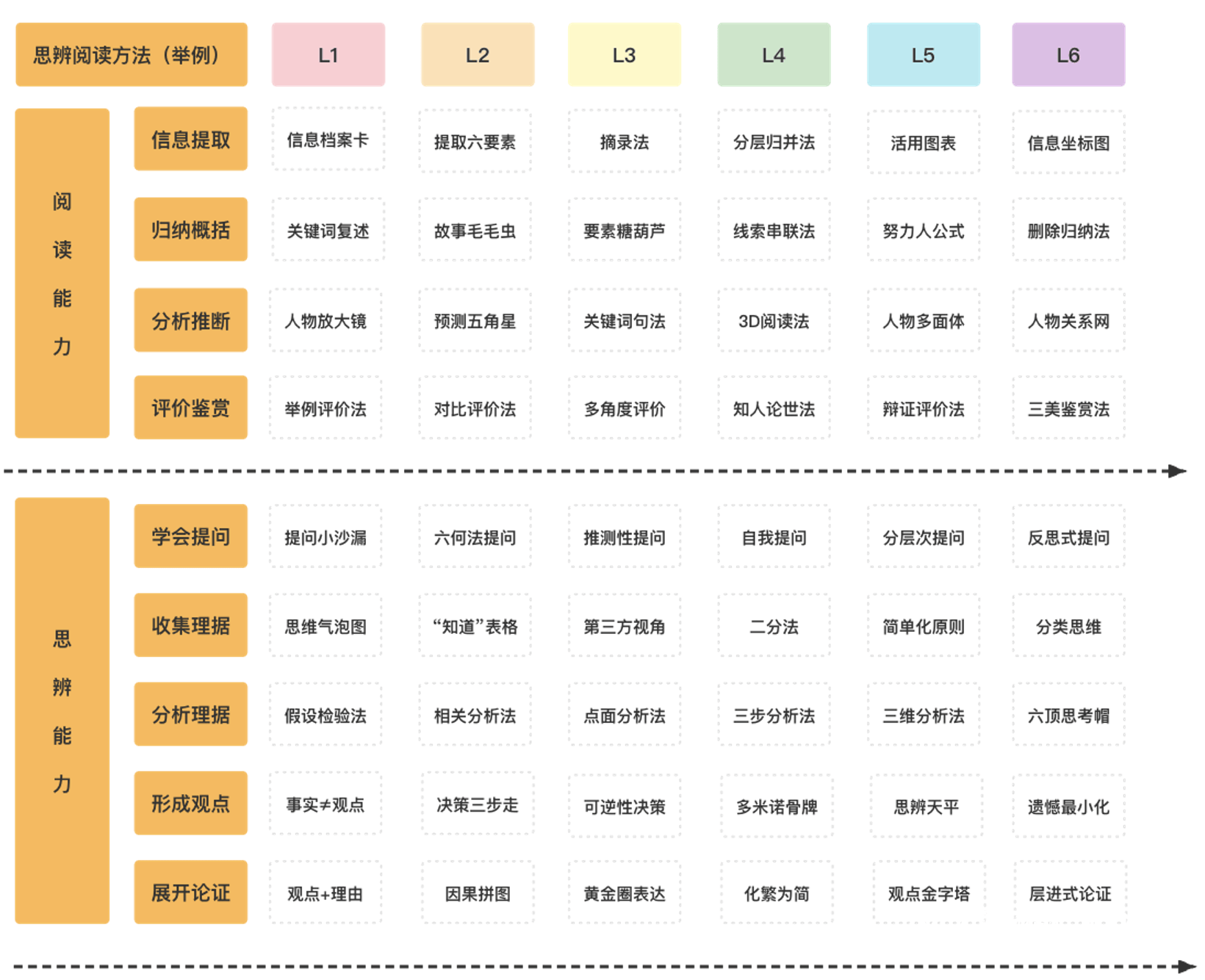Click the 学会提问 row label
Screen dimensions: 1205x980
191,536
